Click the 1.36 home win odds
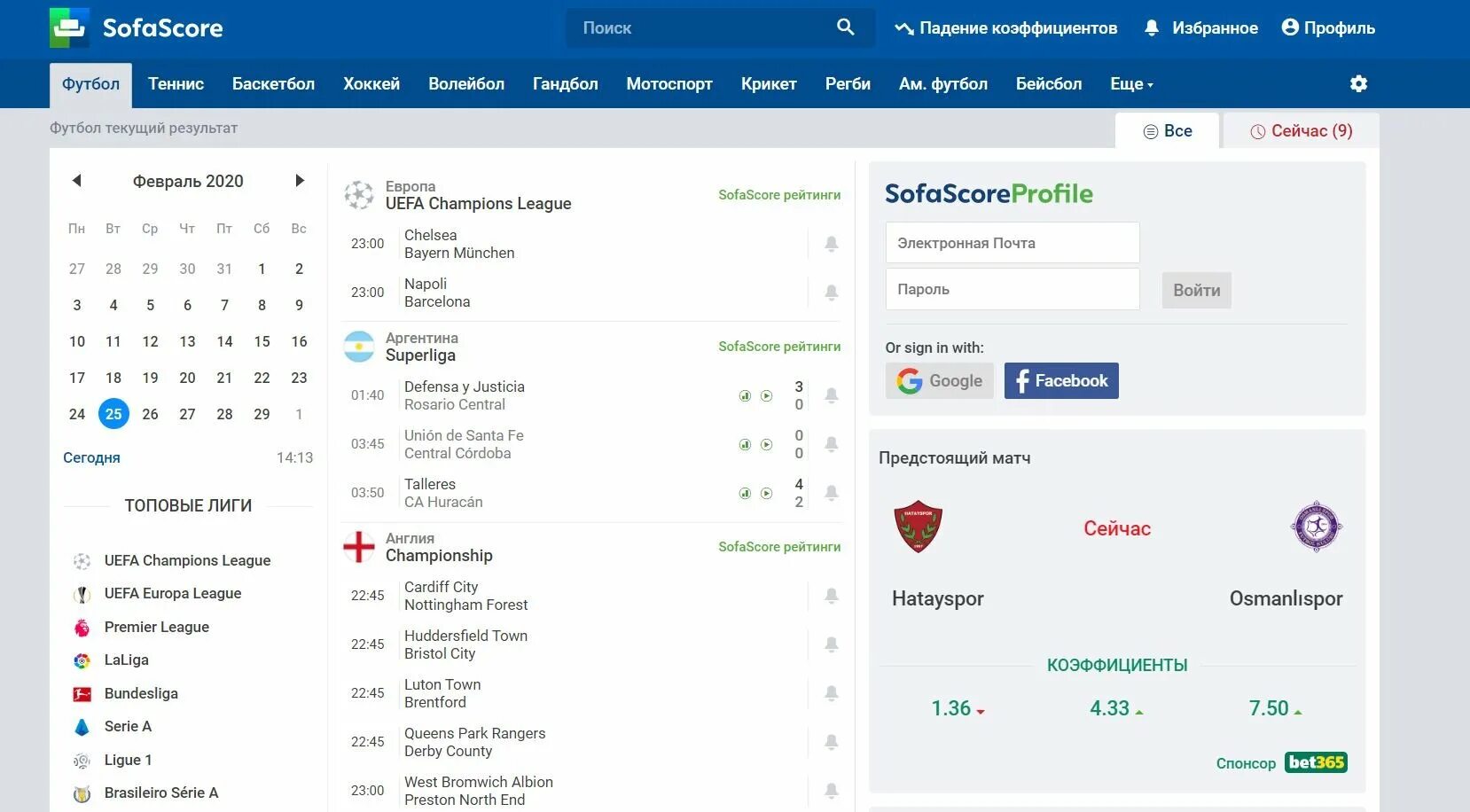 click(x=958, y=708)
